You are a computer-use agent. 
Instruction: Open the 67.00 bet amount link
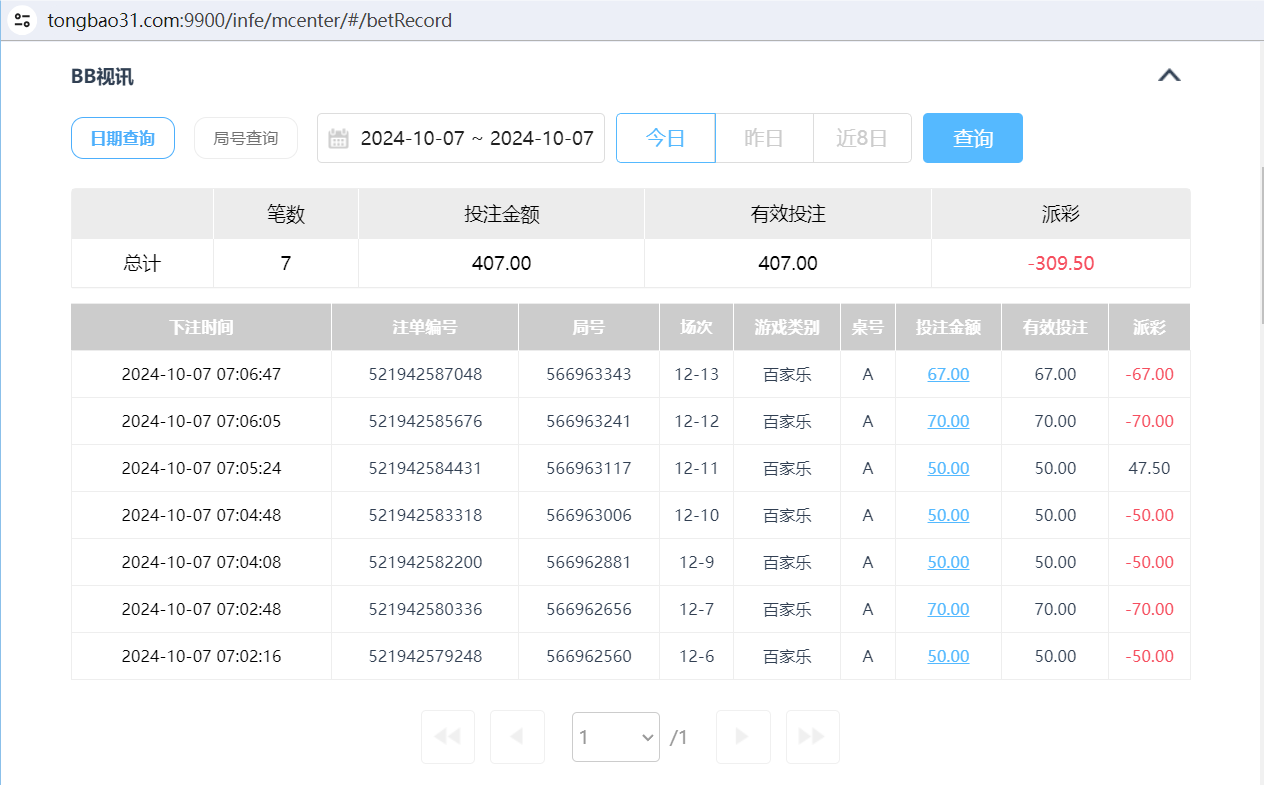[x=947, y=374]
